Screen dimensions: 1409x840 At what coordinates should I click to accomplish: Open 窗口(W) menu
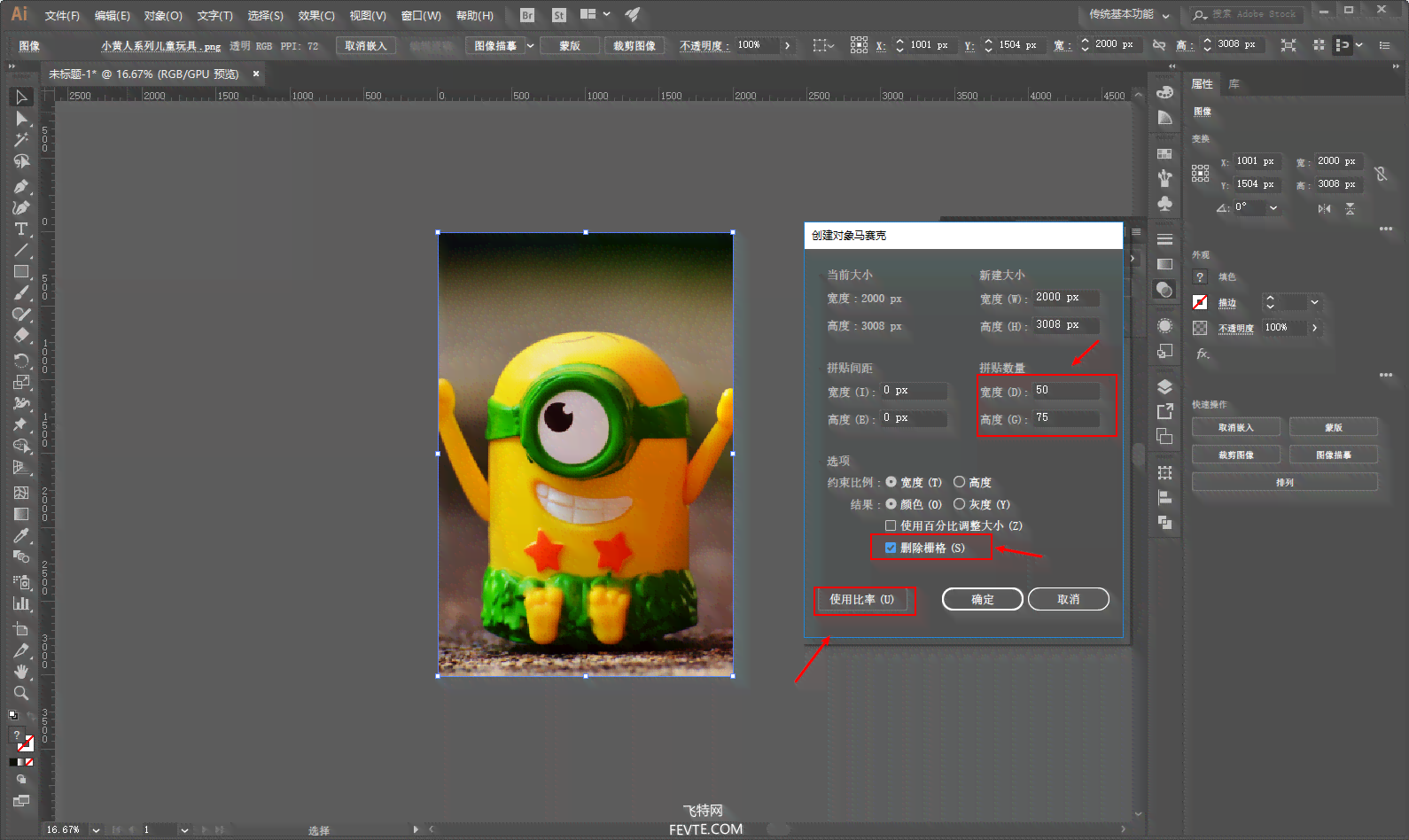[x=421, y=16]
